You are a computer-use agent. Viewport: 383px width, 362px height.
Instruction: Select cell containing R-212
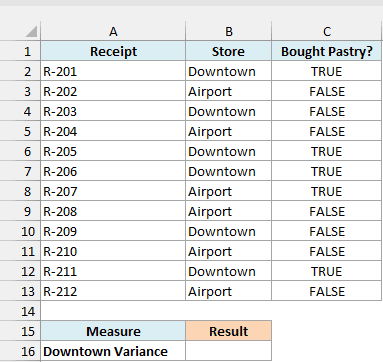113,291
